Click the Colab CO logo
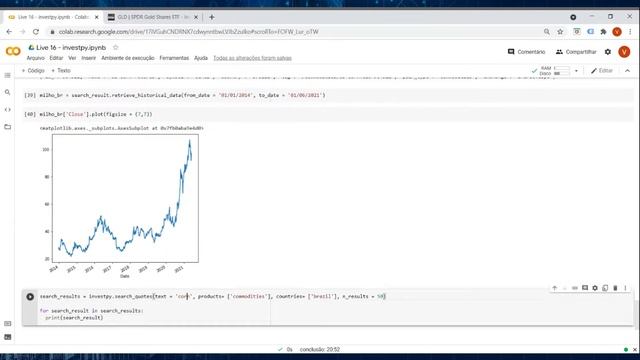 tap(13, 51)
